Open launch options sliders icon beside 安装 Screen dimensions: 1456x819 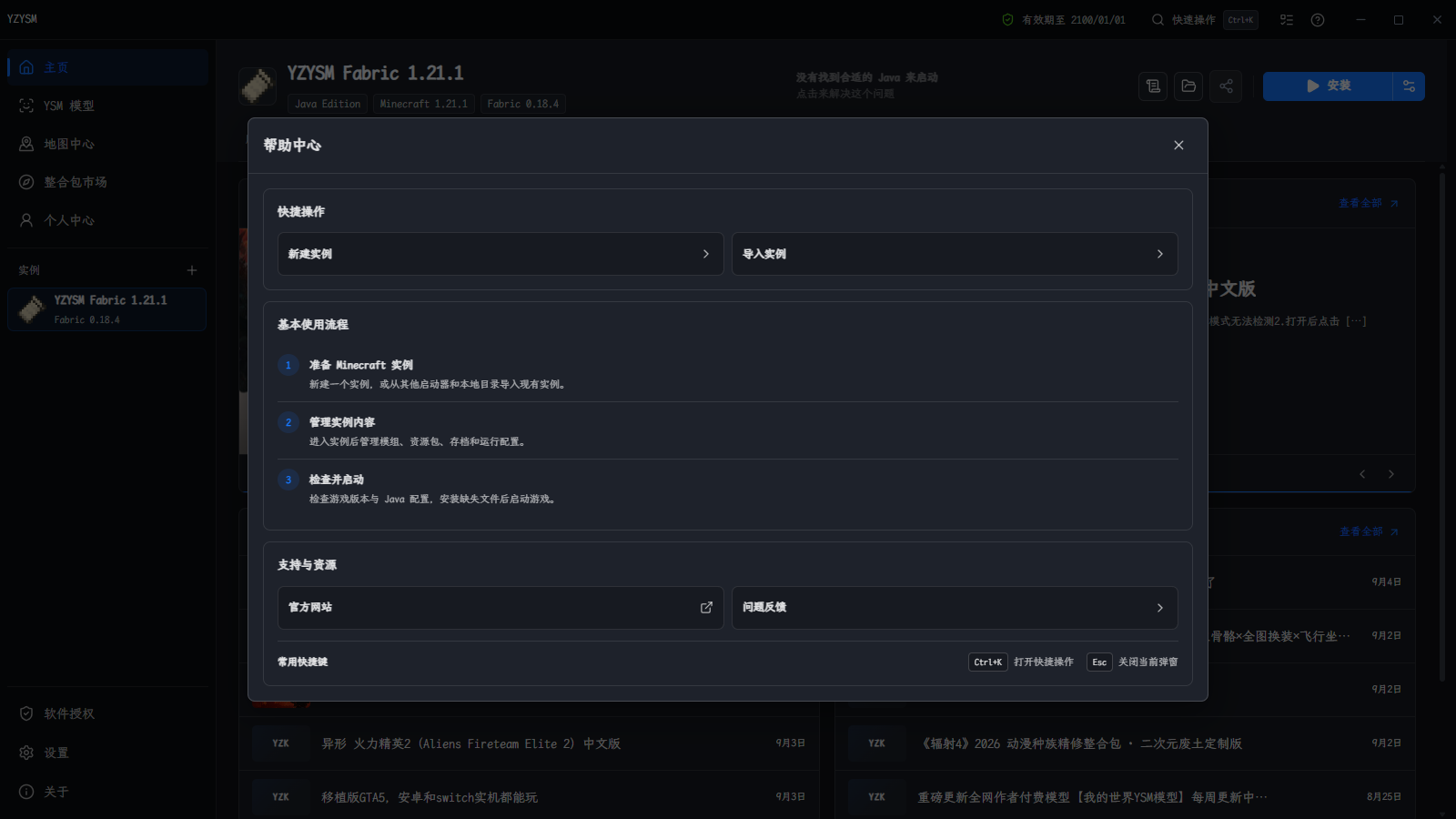[1409, 86]
